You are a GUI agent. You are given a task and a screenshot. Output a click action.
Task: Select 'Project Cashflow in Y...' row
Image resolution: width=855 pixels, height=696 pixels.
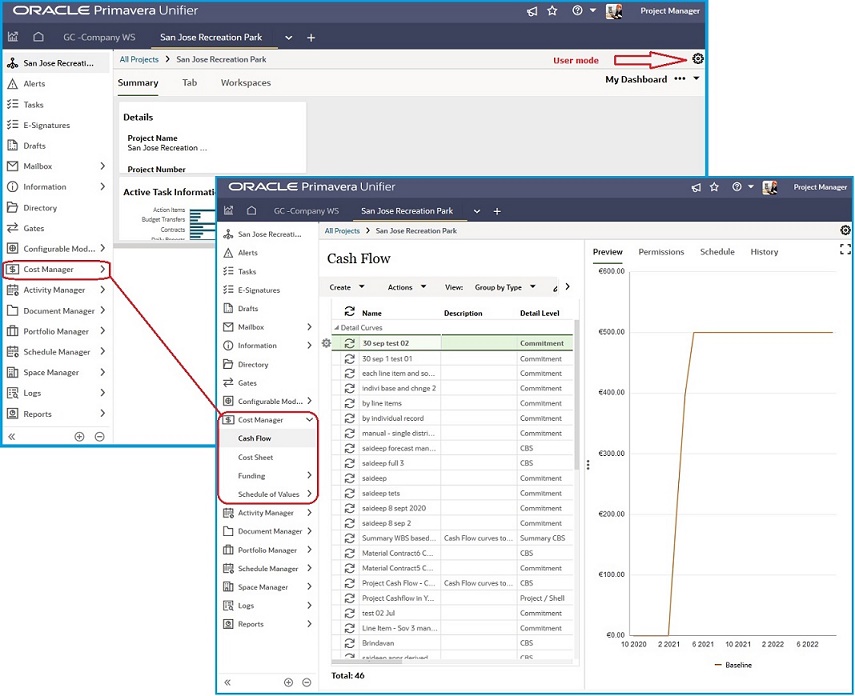[x=453, y=598]
